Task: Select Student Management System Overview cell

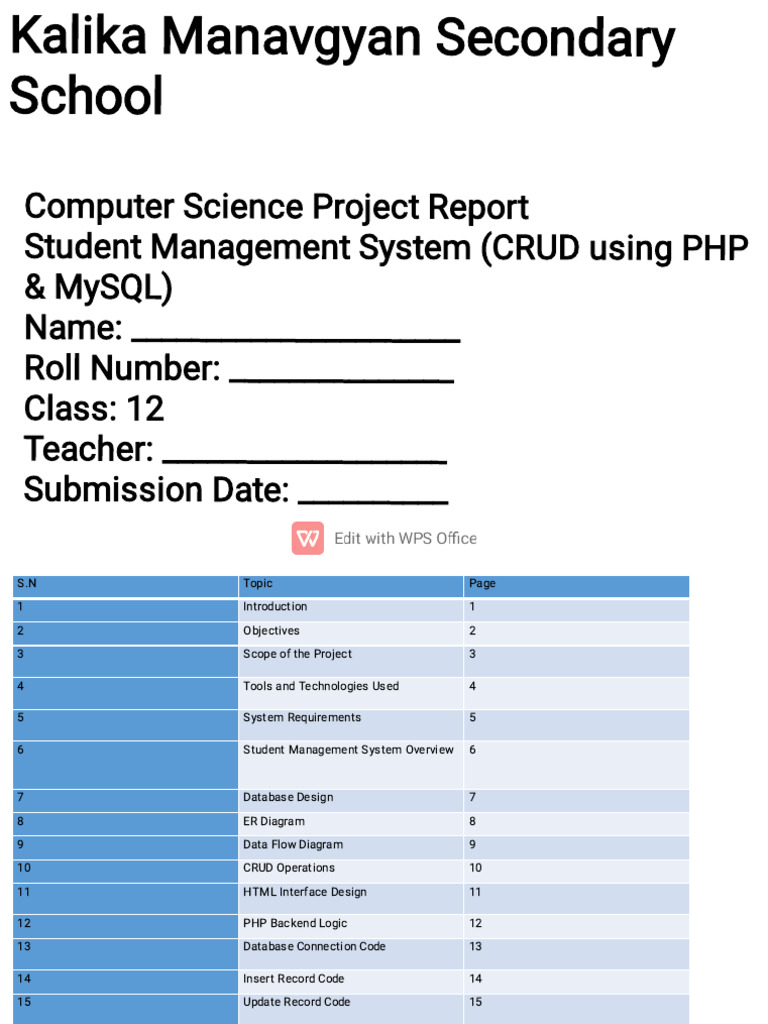Action: click(351, 764)
